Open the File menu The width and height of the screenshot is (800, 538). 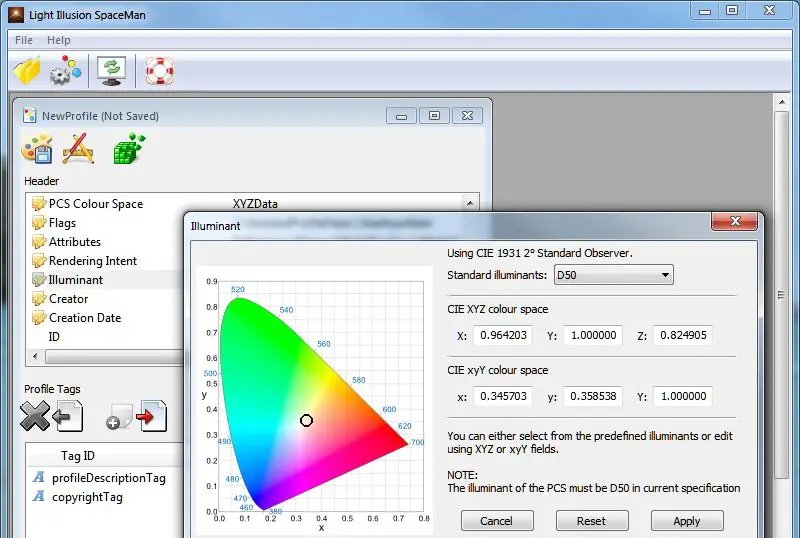[23, 40]
